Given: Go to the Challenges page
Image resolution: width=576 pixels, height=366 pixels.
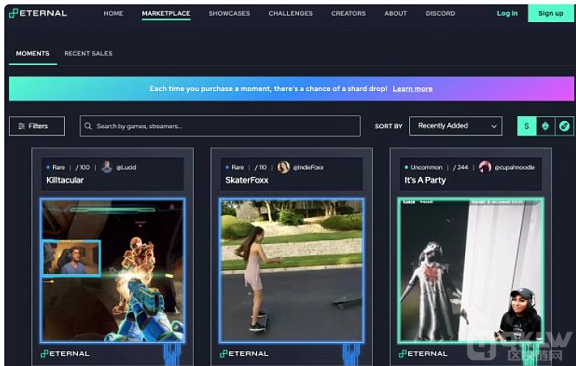Looking at the screenshot, I should (291, 14).
